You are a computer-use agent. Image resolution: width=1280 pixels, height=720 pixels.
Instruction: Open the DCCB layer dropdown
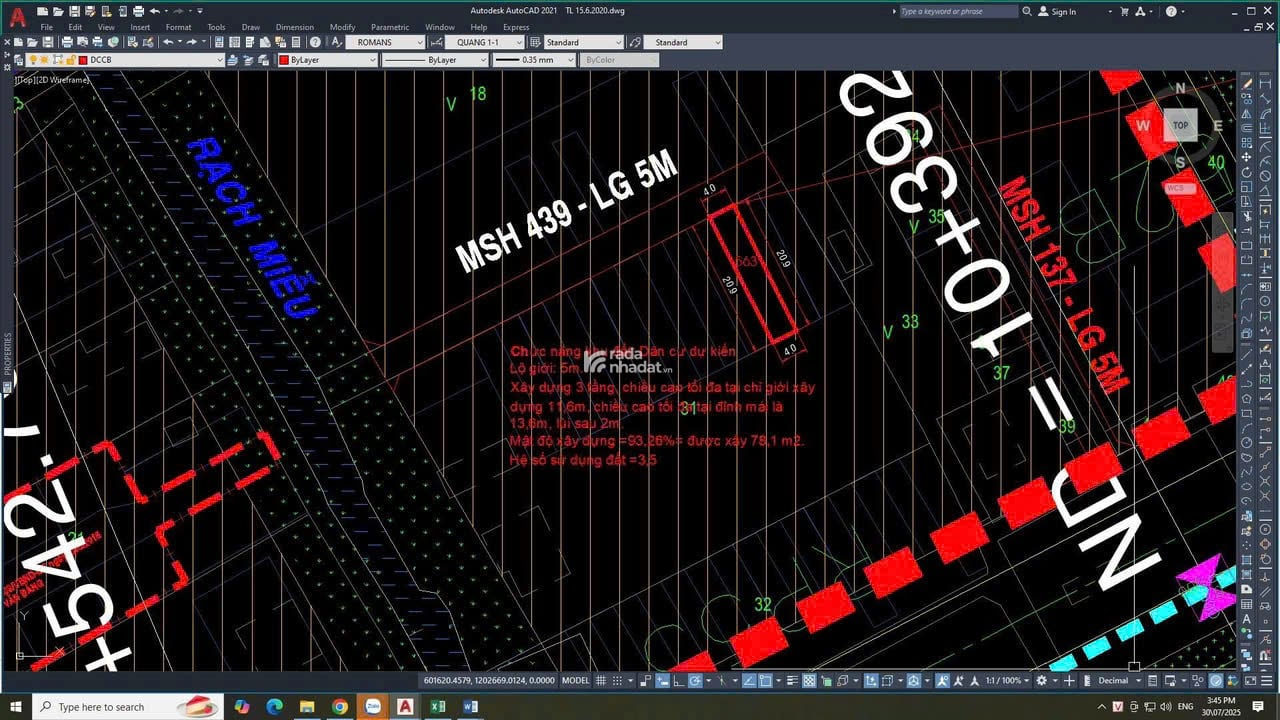click(x=220, y=60)
